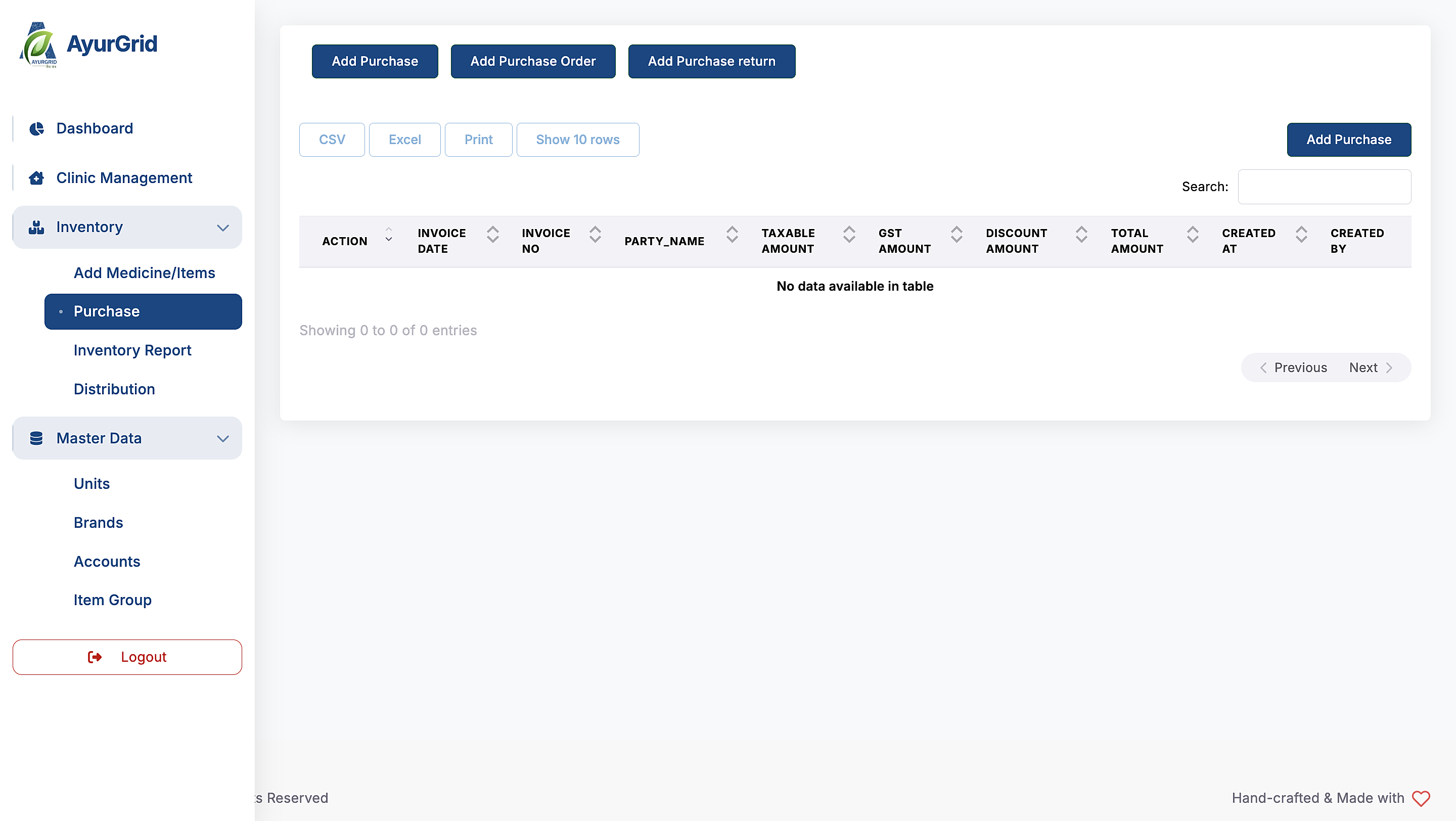Open Item Group page
The image size is (1456, 821).
pos(112,600)
